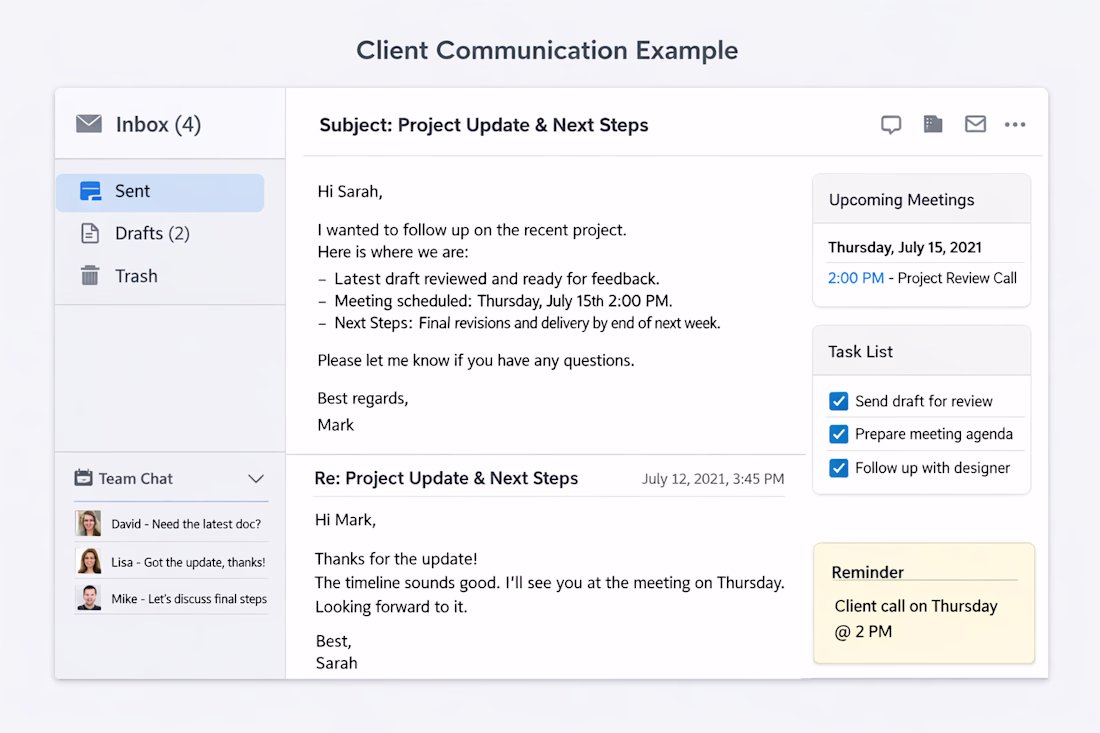Click Prepare meeting agenda label
Screen dimensions: 1100x733
click(934, 434)
